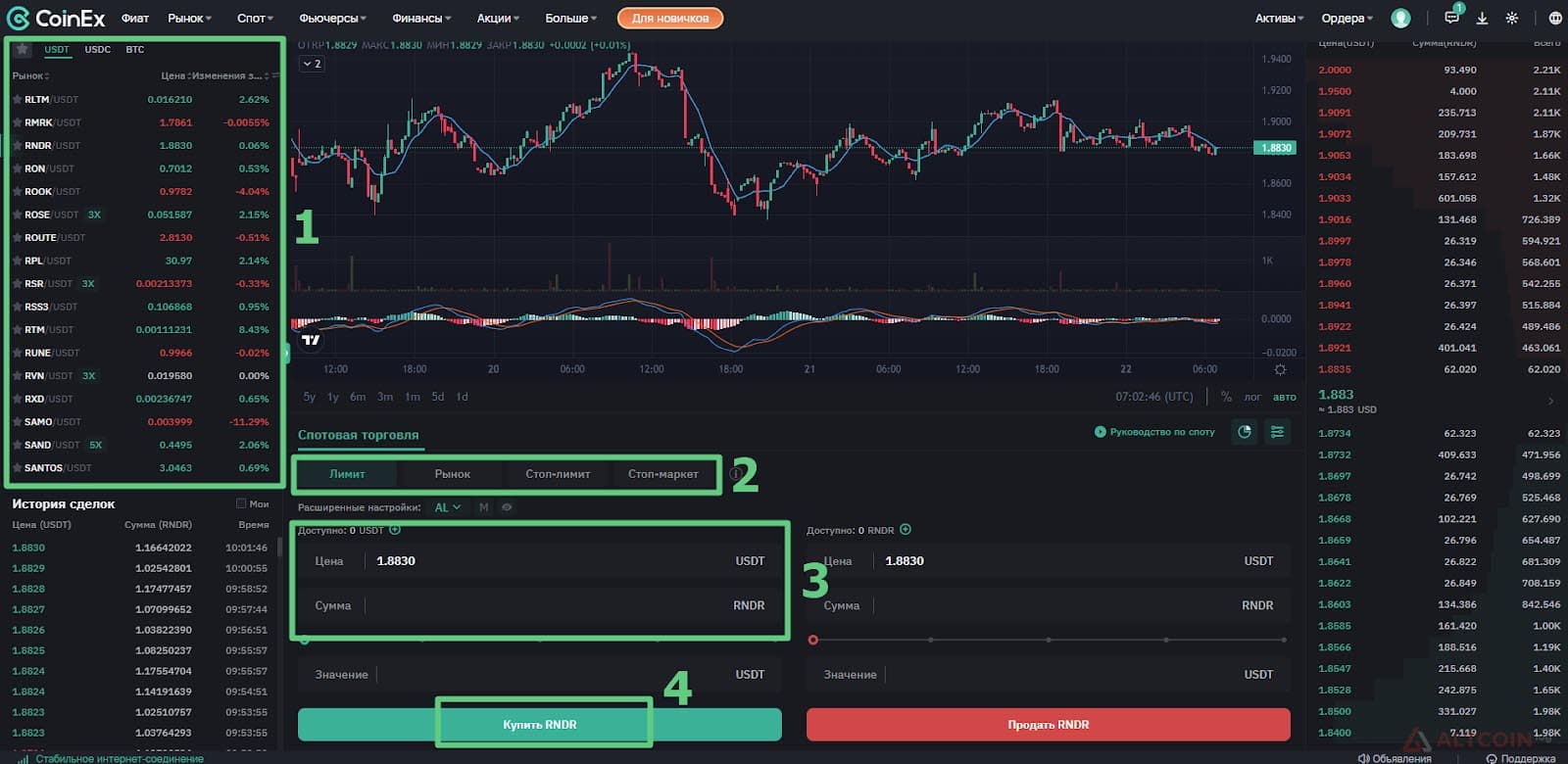Toggle 'авто' auto scale
This screenshot has width=1568, height=764.
point(1284,397)
